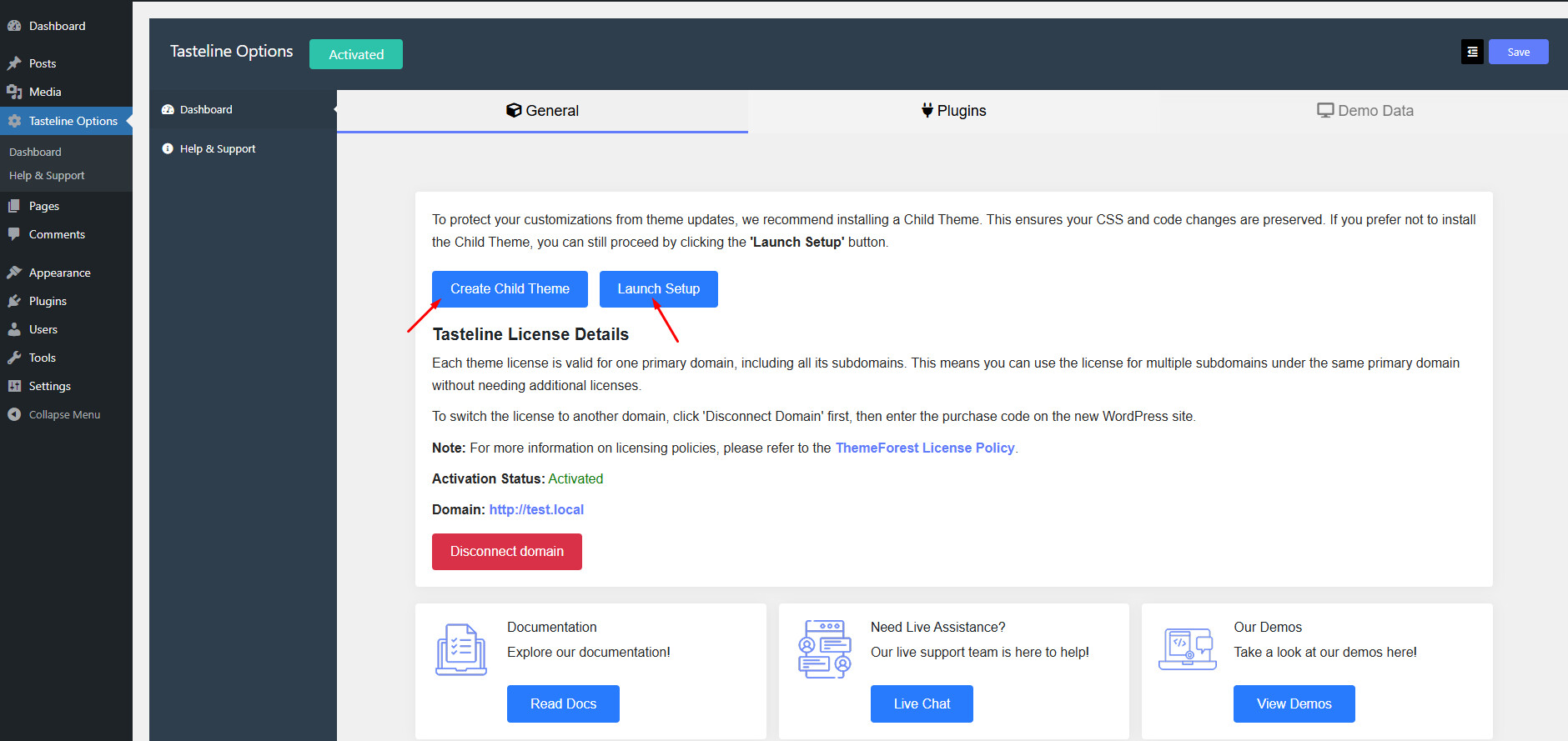1568x741 pixels.
Task: Open the ThemeForest License Policy link
Action: 924,448
